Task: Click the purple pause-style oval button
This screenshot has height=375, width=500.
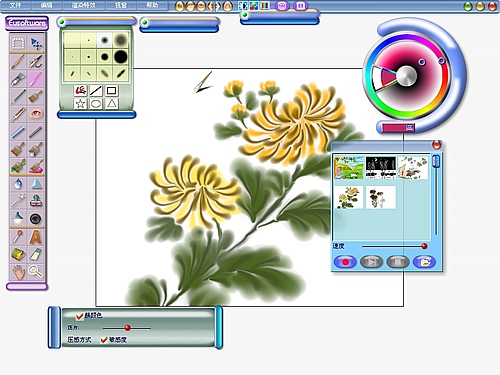Action: tap(300, 5)
